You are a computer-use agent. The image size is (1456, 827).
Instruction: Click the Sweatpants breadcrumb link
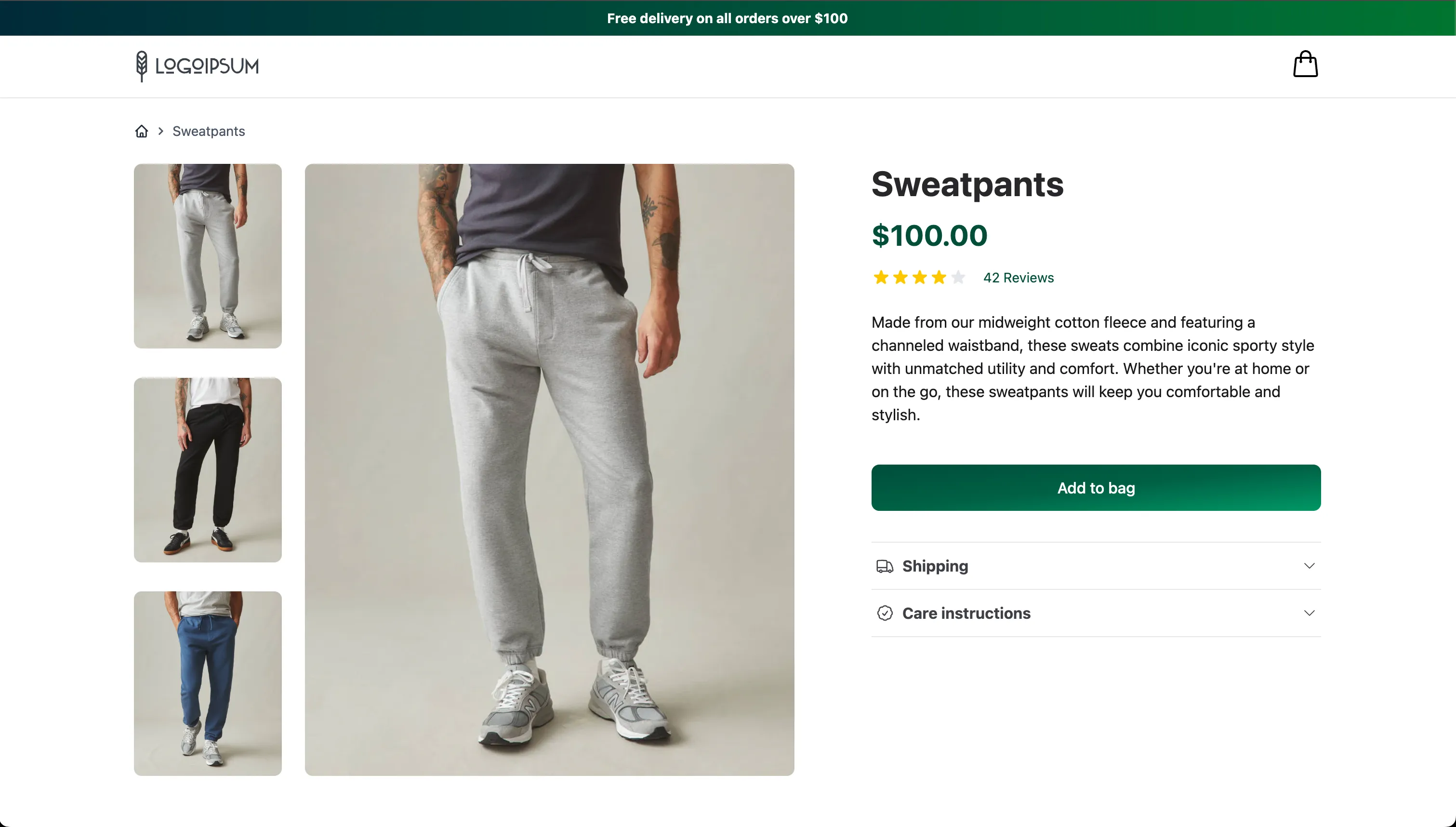coord(208,131)
